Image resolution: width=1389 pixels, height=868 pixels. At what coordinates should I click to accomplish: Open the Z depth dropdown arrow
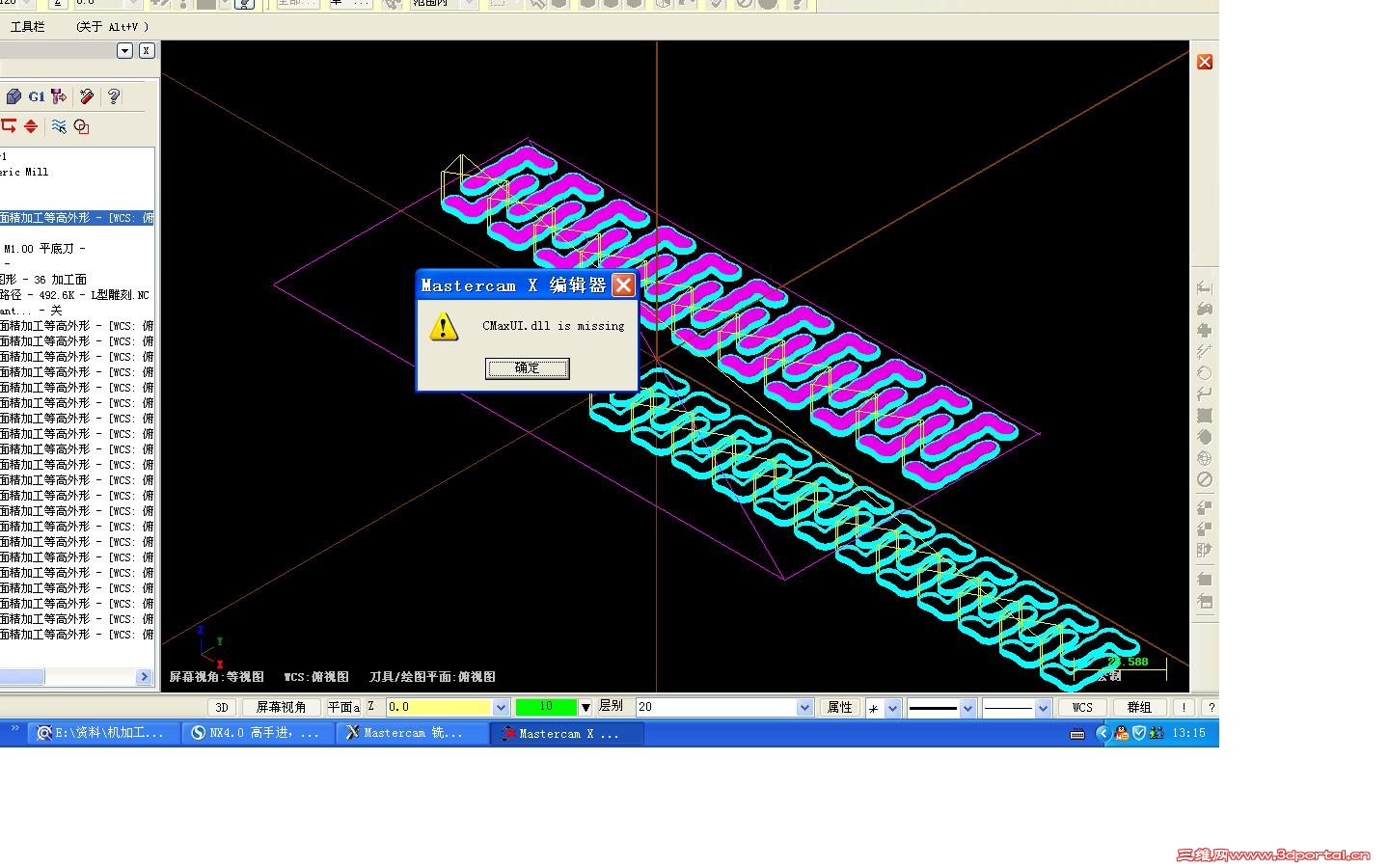tap(501, 707)
